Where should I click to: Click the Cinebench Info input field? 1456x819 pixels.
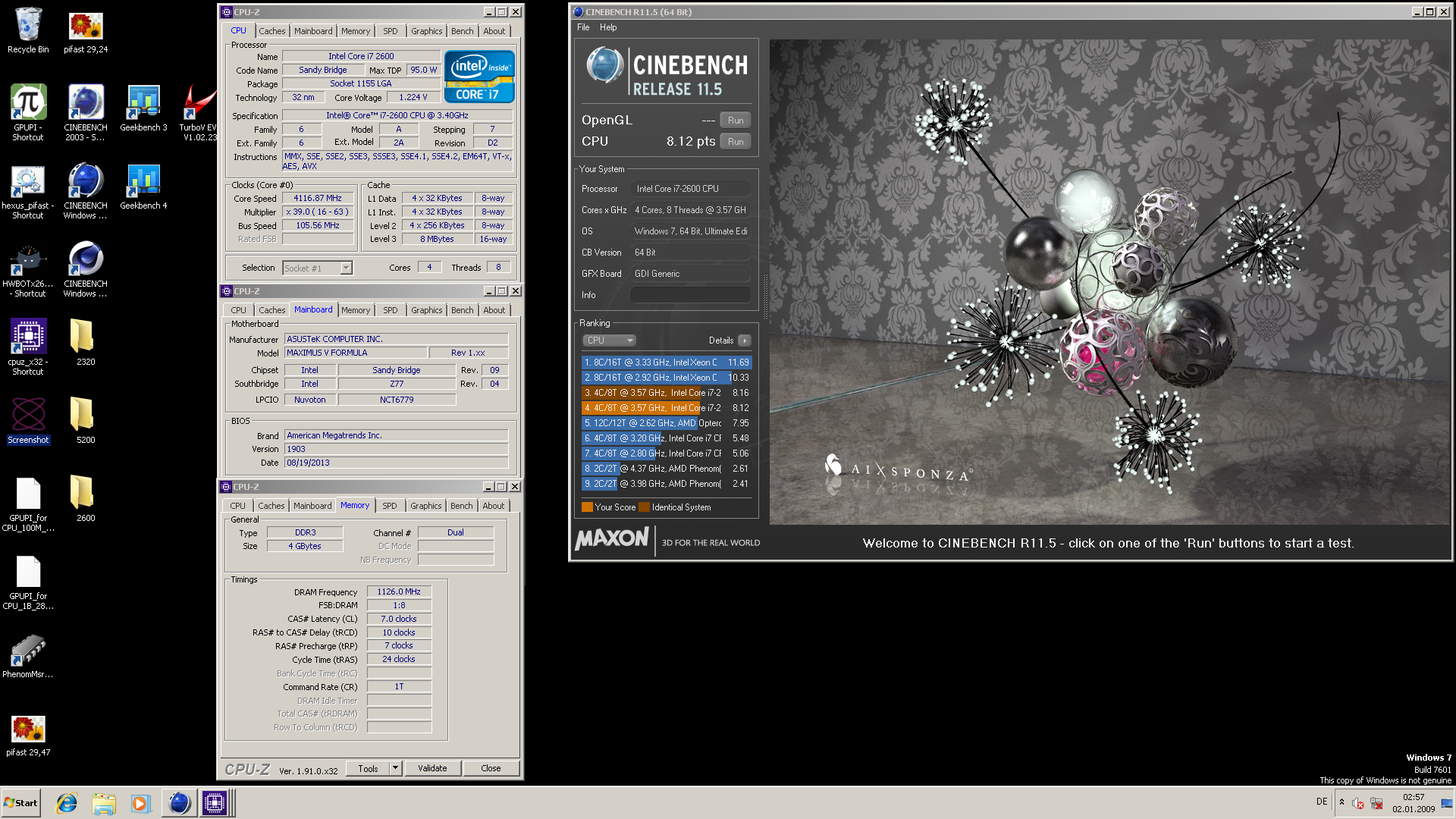691,295
